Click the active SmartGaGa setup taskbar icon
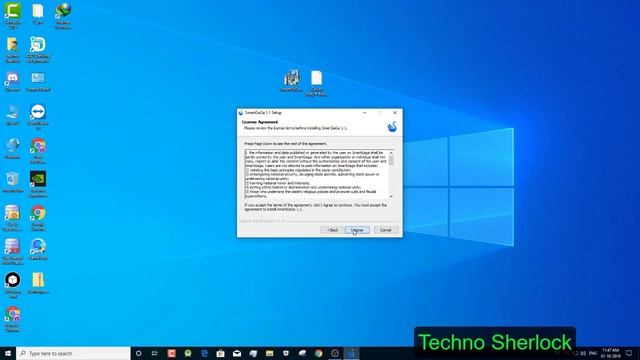The image size is (640, 360). [x=351, y=353]
